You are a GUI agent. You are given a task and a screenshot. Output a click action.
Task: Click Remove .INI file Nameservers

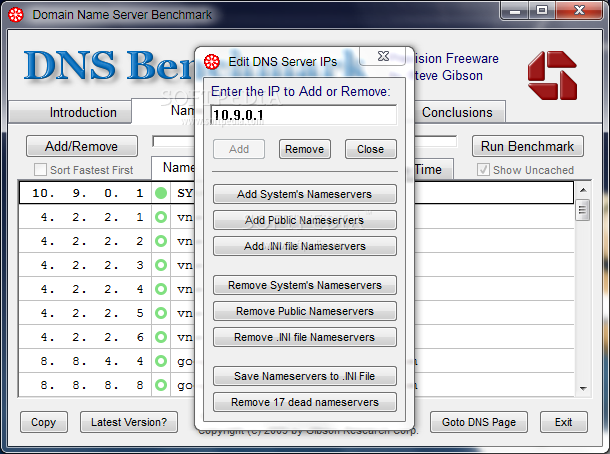coord(305,337)
